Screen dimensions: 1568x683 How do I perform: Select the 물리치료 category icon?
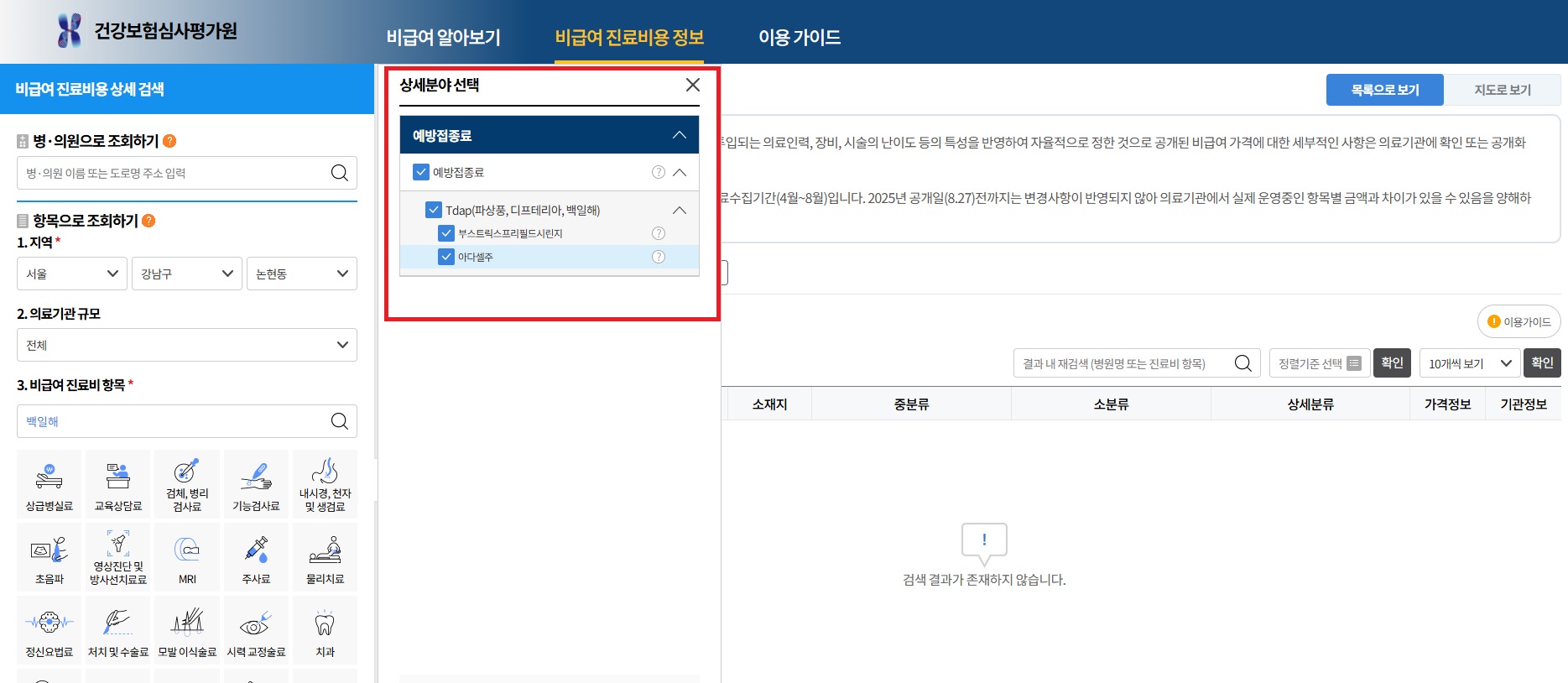coord(325,557)
